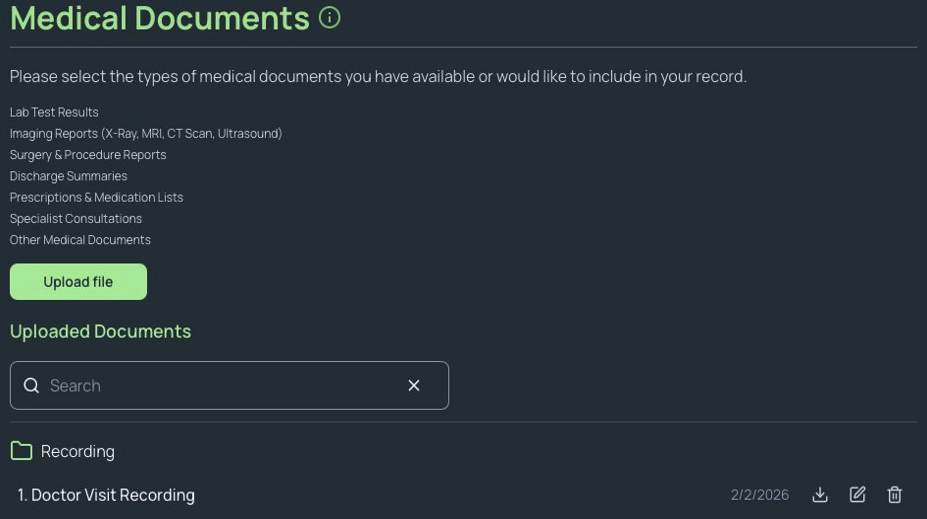Viewport: 927px width, 519px height.
Task: Open the Doctor Visit Recording item
Action: (112, 495)
